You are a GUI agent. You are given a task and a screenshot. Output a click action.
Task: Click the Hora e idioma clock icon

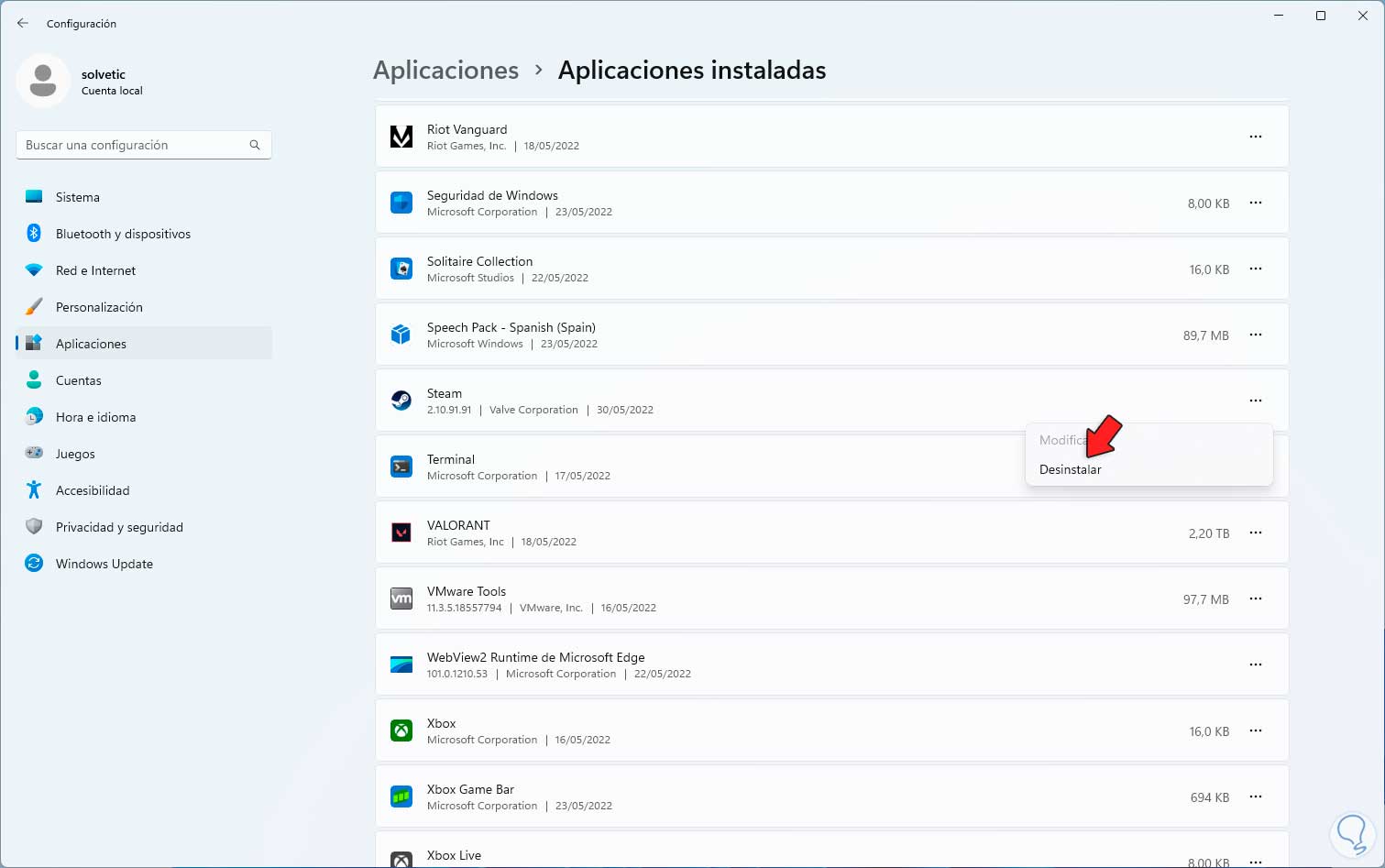click(x=34, y=417)
